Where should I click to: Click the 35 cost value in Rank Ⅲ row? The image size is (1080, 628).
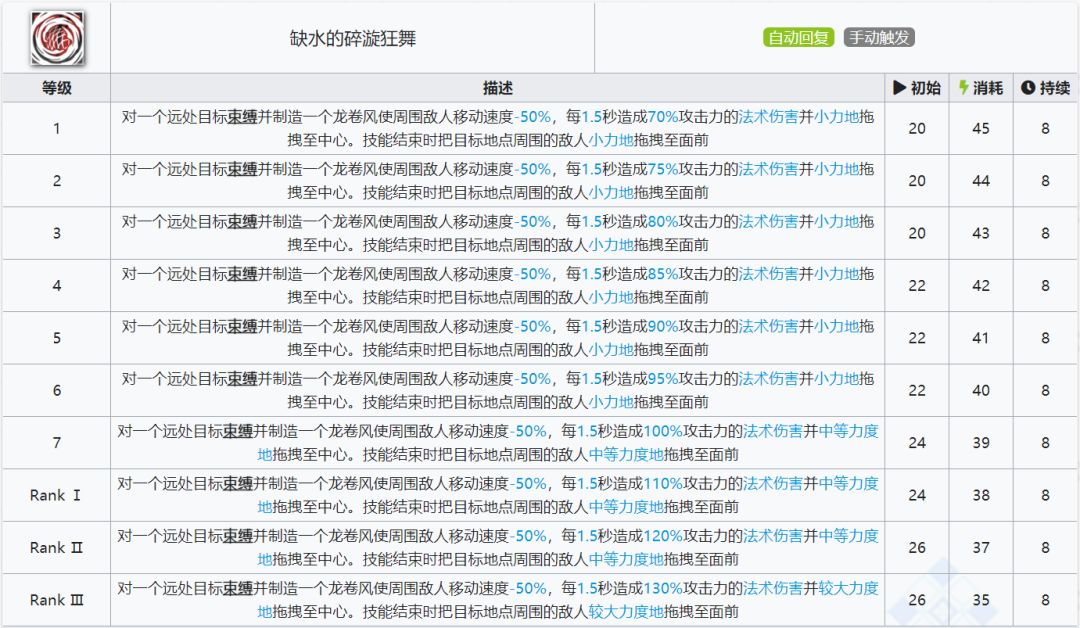[981, 600]
